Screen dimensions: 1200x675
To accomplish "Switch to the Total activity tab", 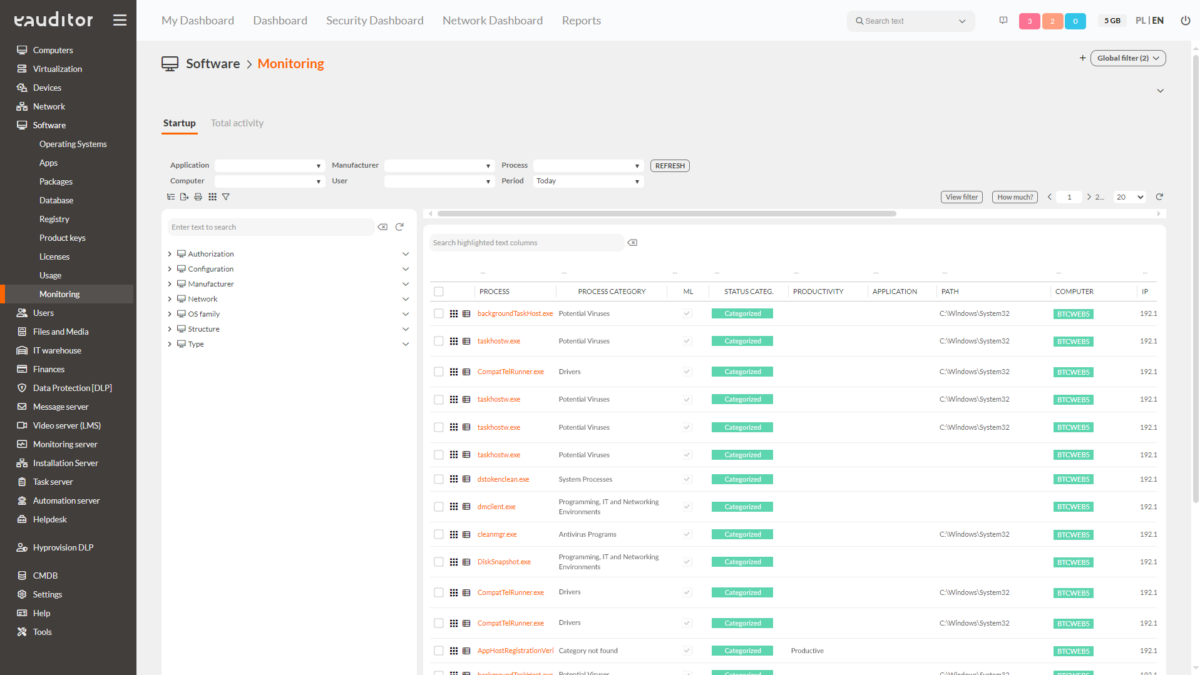I will (x=237, y=122).
